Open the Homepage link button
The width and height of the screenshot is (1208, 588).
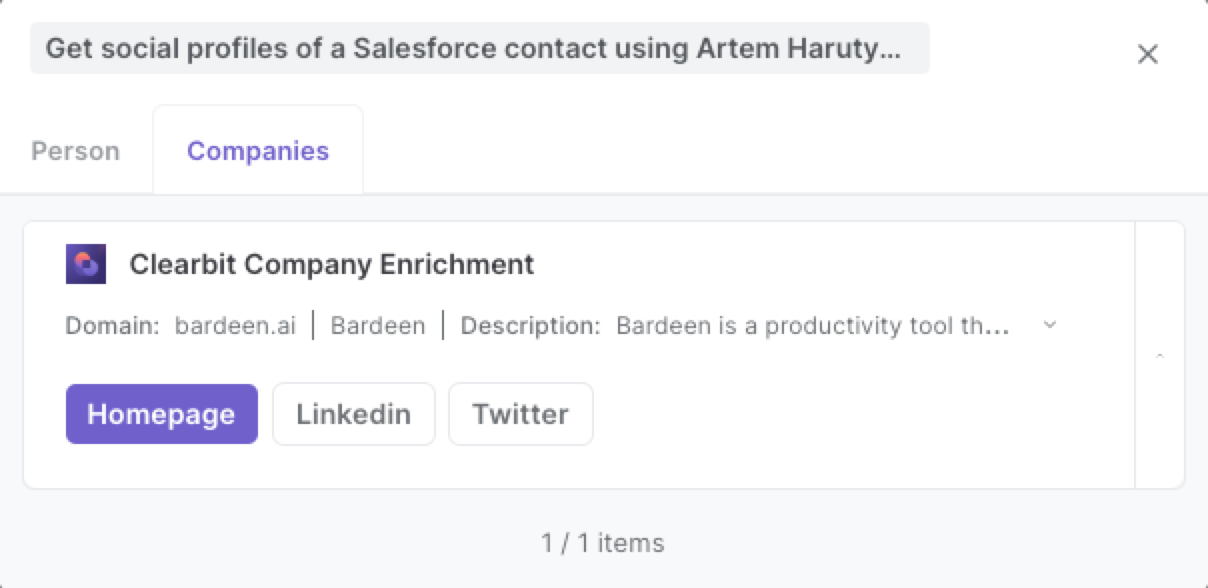(162, 414)
